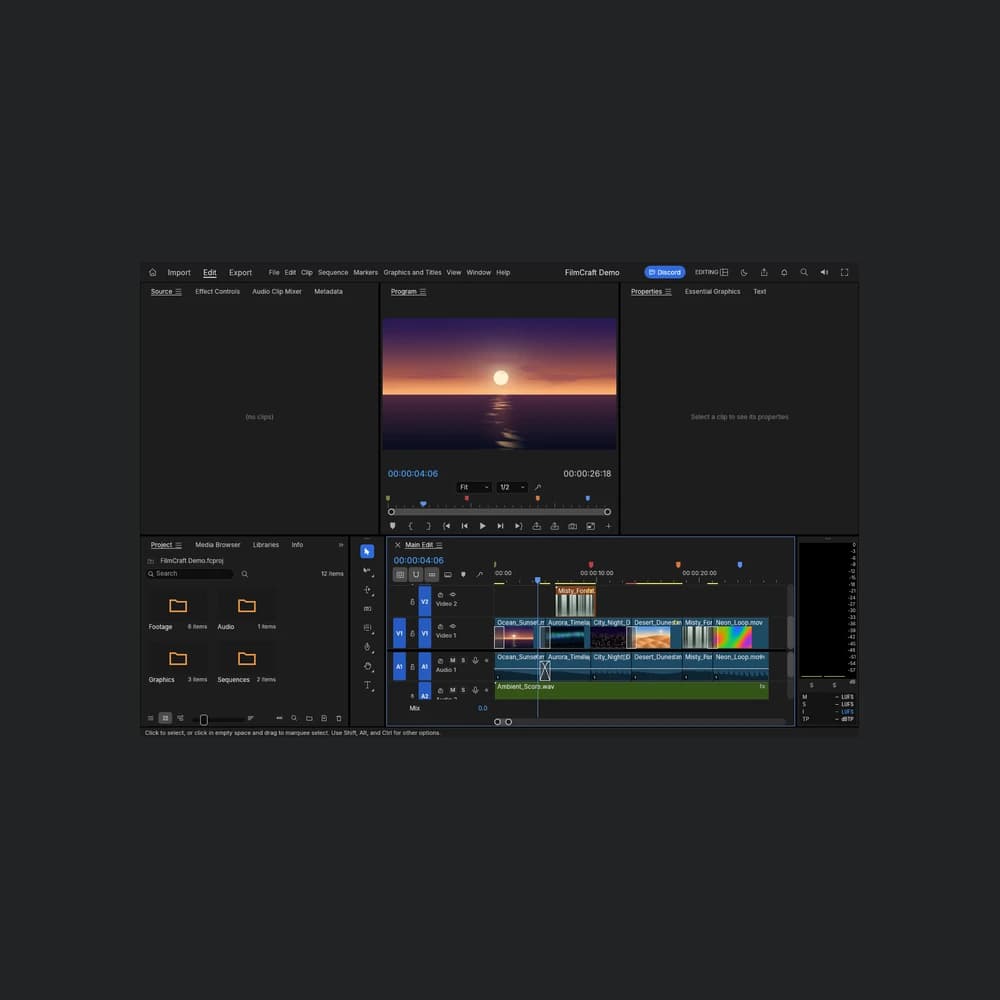Click the Lift button in Program monitor
Image resolution: width=1000 pixels, height=1000 pixels.
click(x=536, y=526)
